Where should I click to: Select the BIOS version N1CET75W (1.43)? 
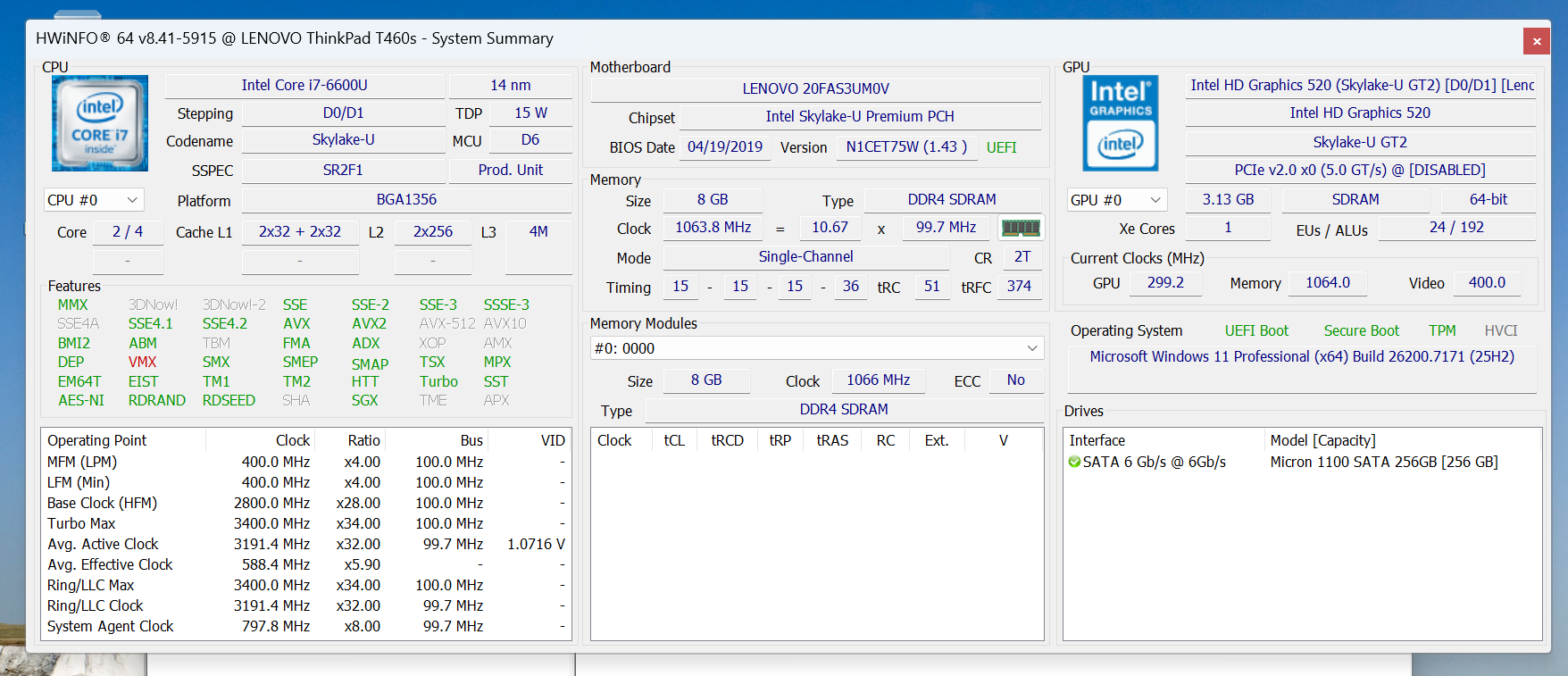(906, 146)
